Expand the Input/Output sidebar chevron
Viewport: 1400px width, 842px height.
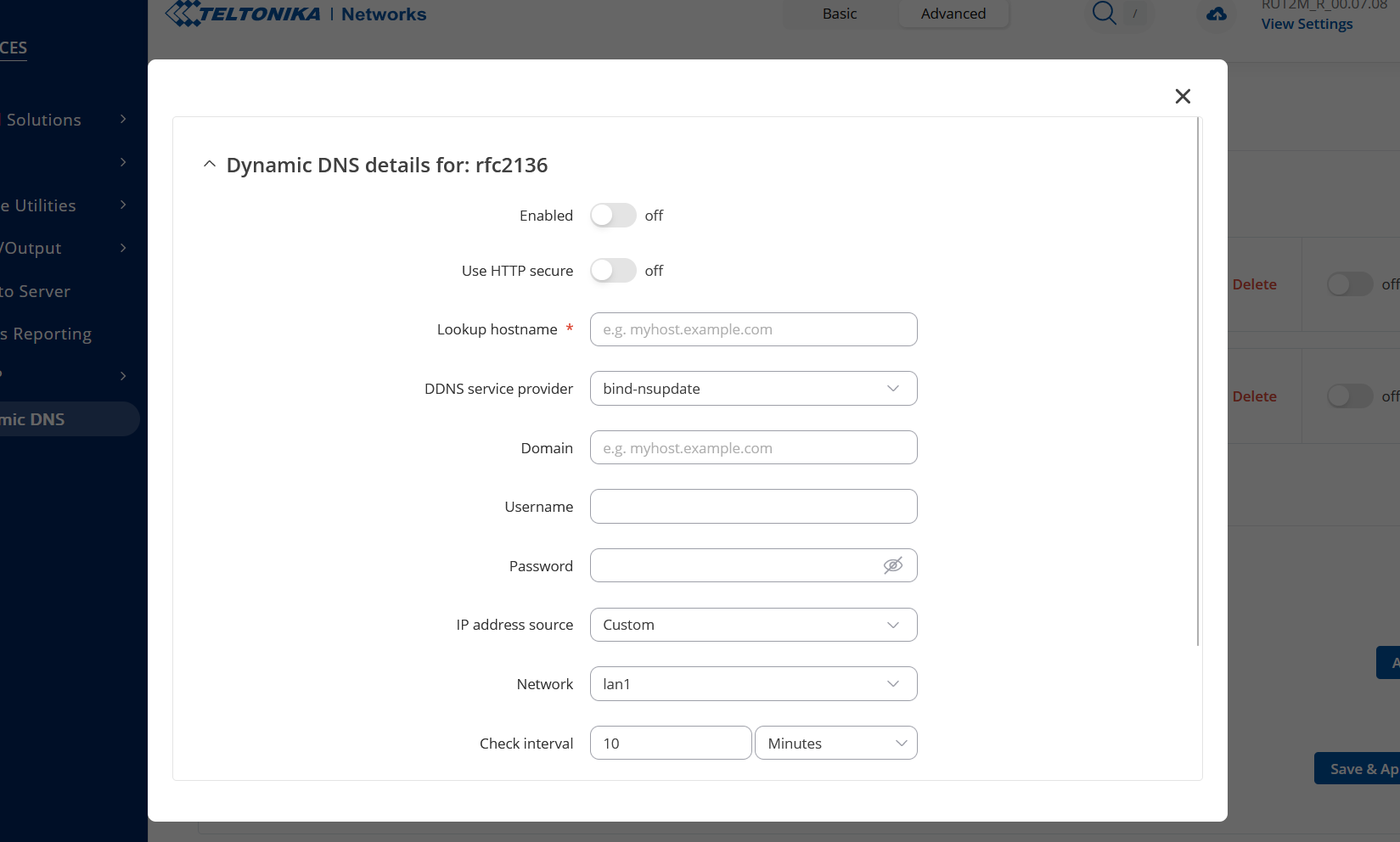(x=123, y=248)
